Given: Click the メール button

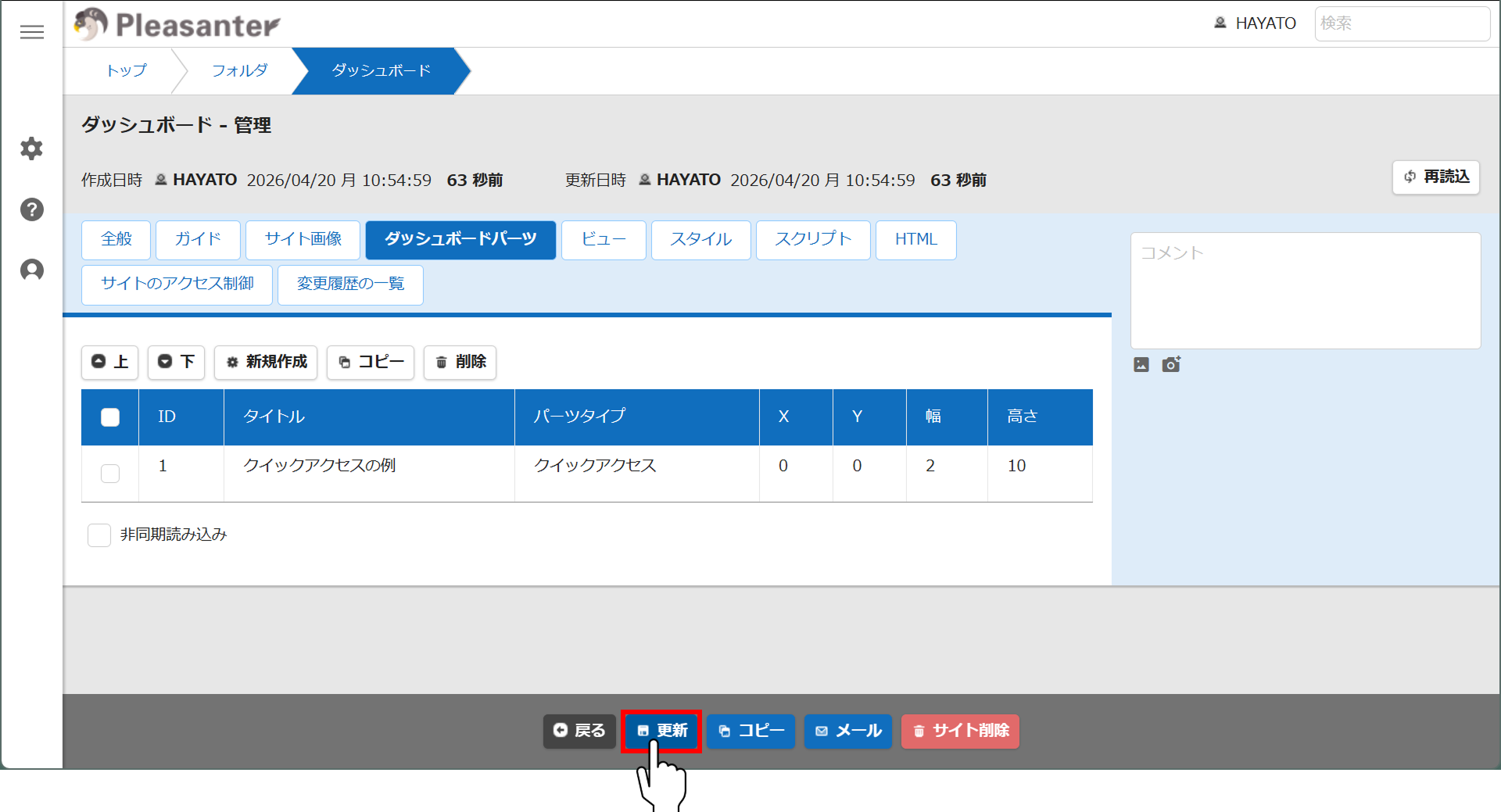Looking at the screenshot, I should (848, 732).
